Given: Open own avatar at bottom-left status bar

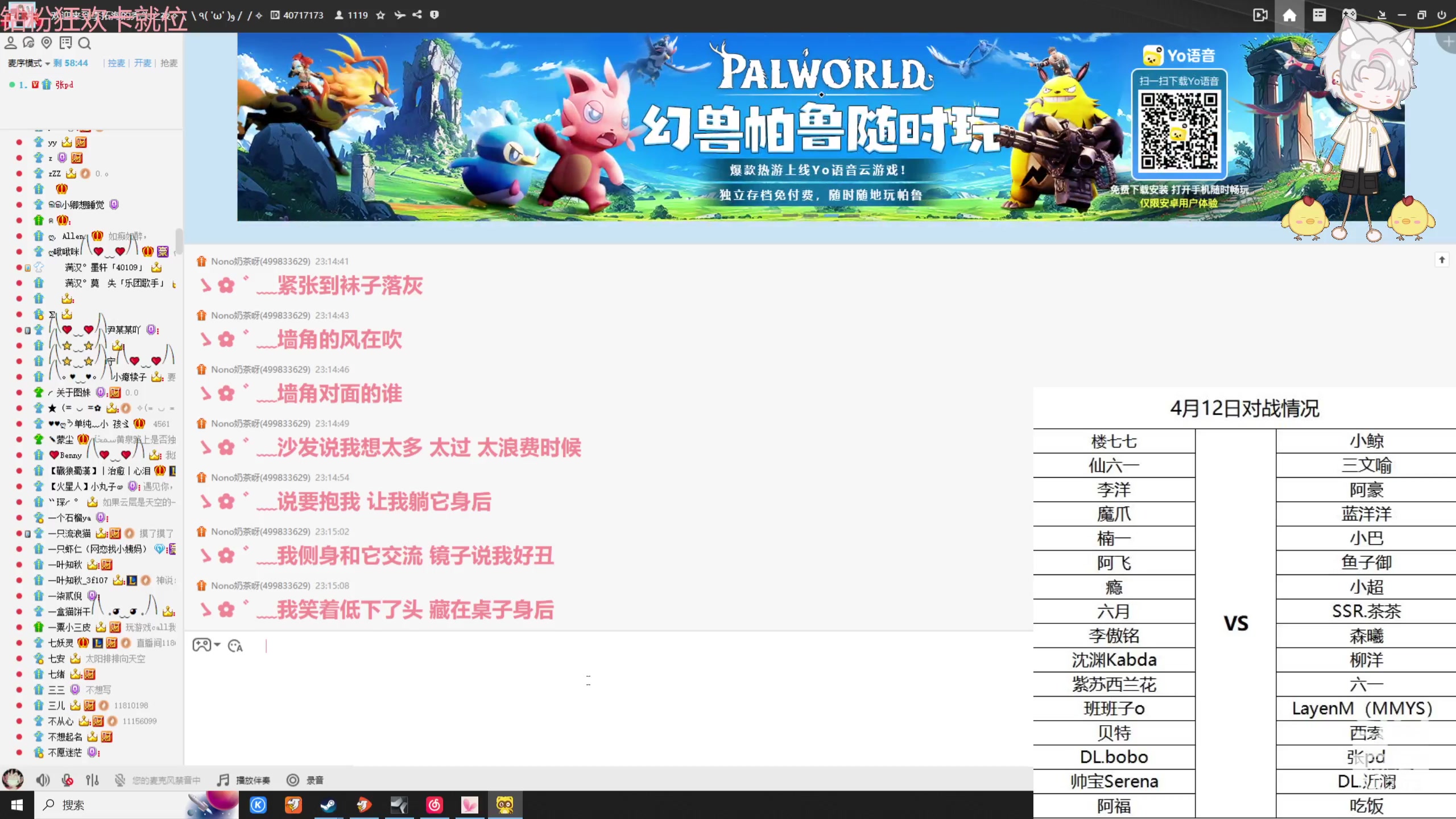Looking at the screenshot, I should [x=13, y=779].
